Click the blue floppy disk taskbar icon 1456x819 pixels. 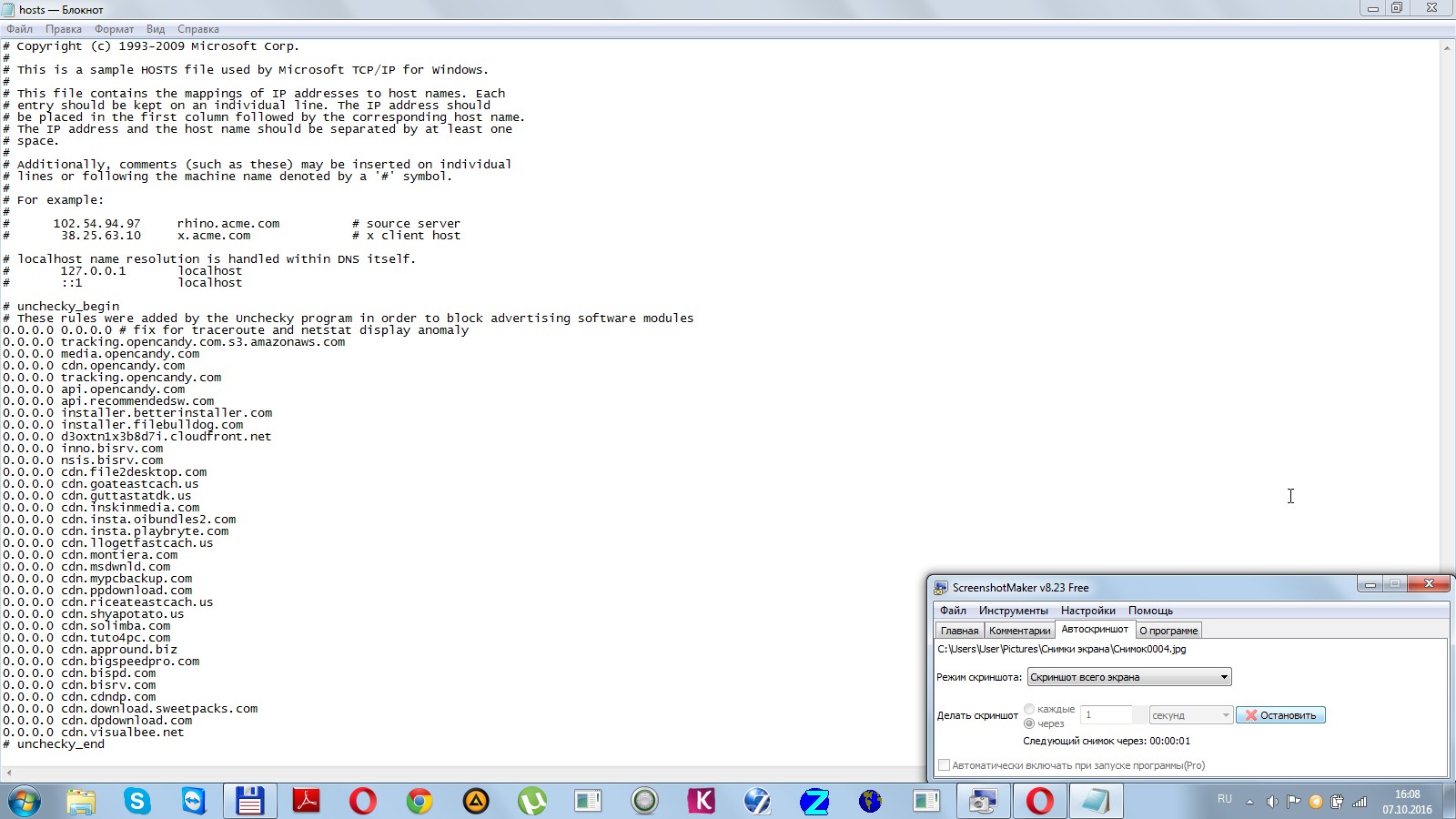[249, 801]
